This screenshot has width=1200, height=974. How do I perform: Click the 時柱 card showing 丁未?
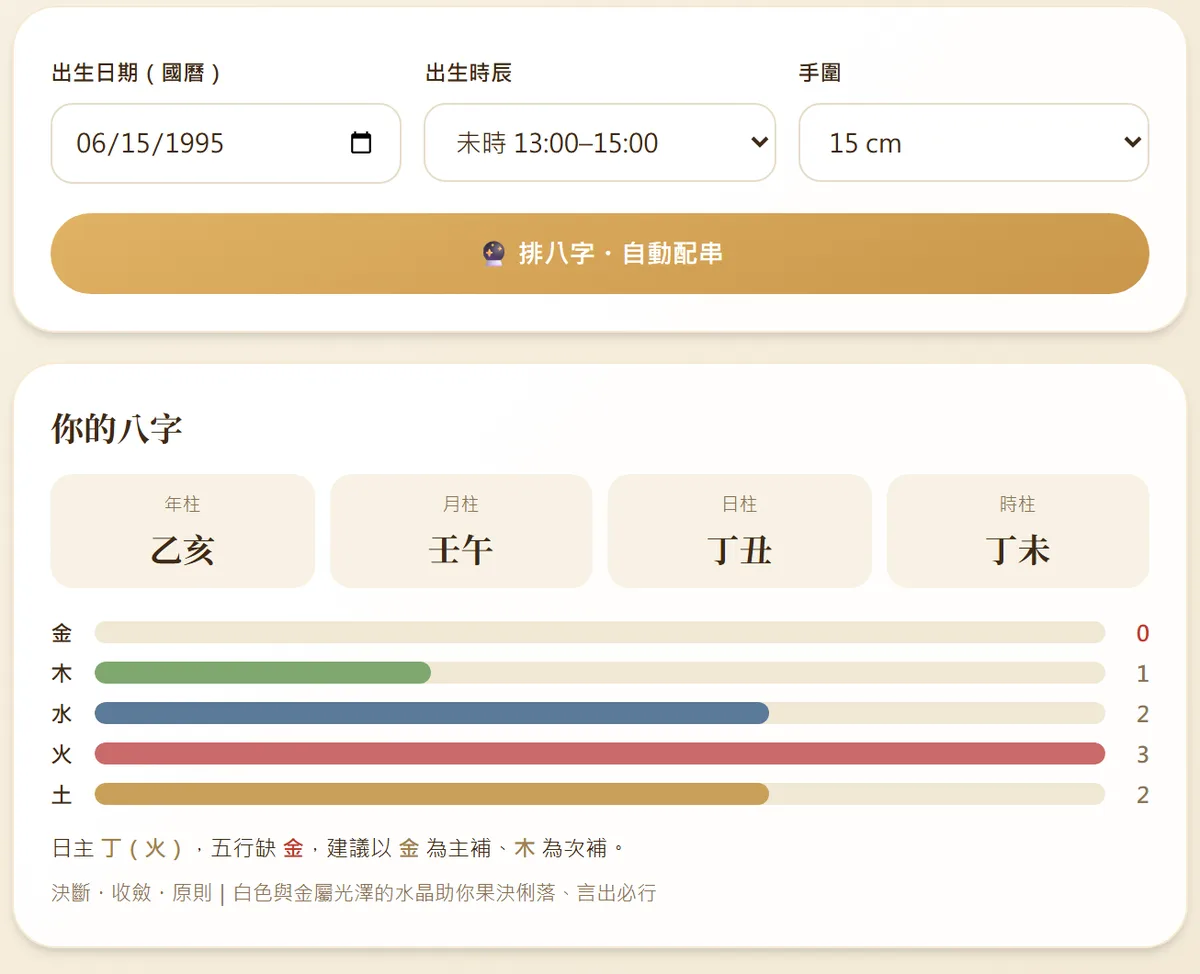(x=1018, y=531)
